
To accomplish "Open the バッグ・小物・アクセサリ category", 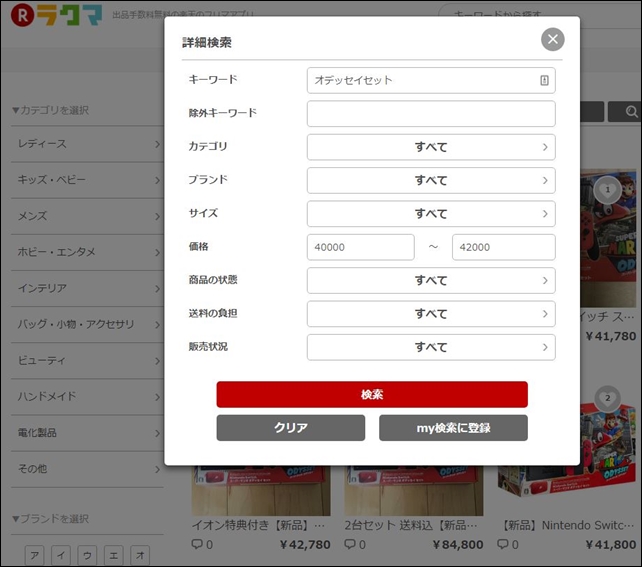I will pyautogui.click(x=87, y=324).
